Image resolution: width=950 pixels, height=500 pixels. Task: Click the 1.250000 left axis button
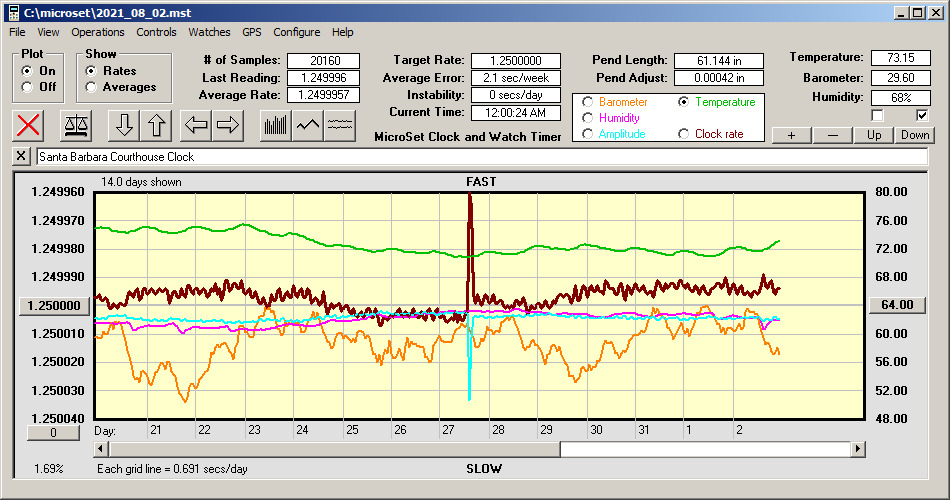click(55, 305)
